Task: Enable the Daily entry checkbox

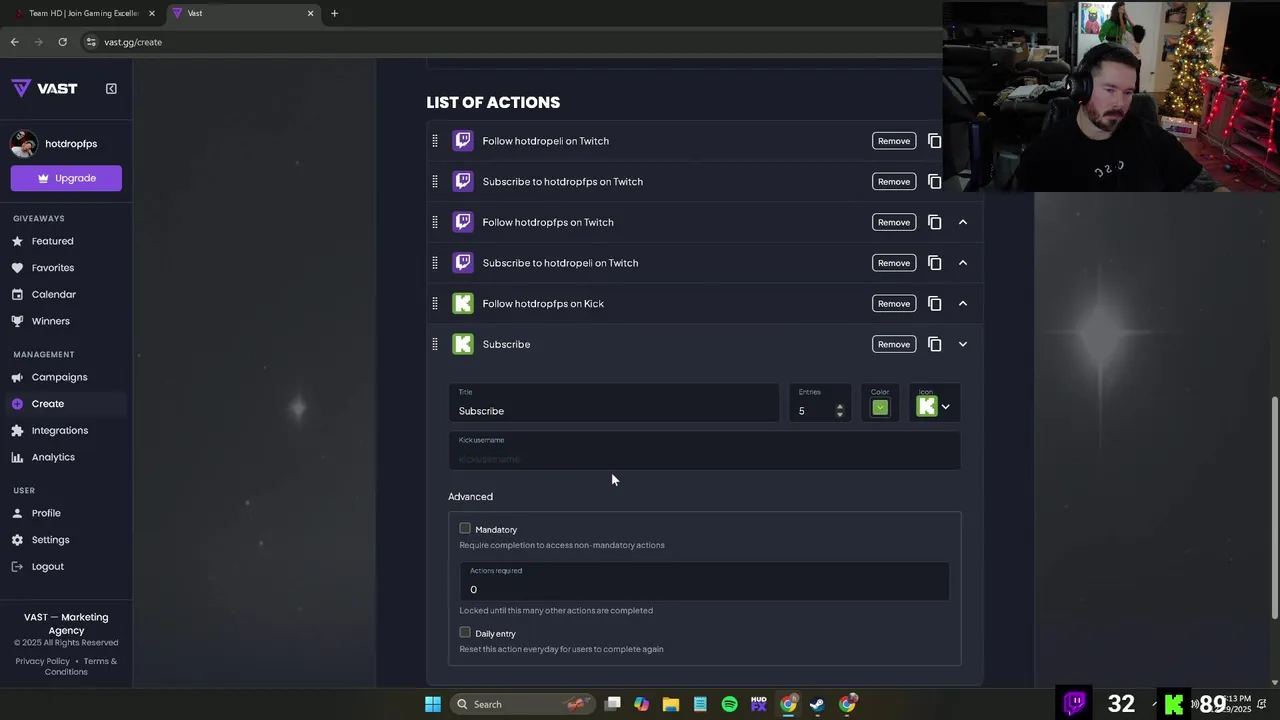Action: (465, 632)
